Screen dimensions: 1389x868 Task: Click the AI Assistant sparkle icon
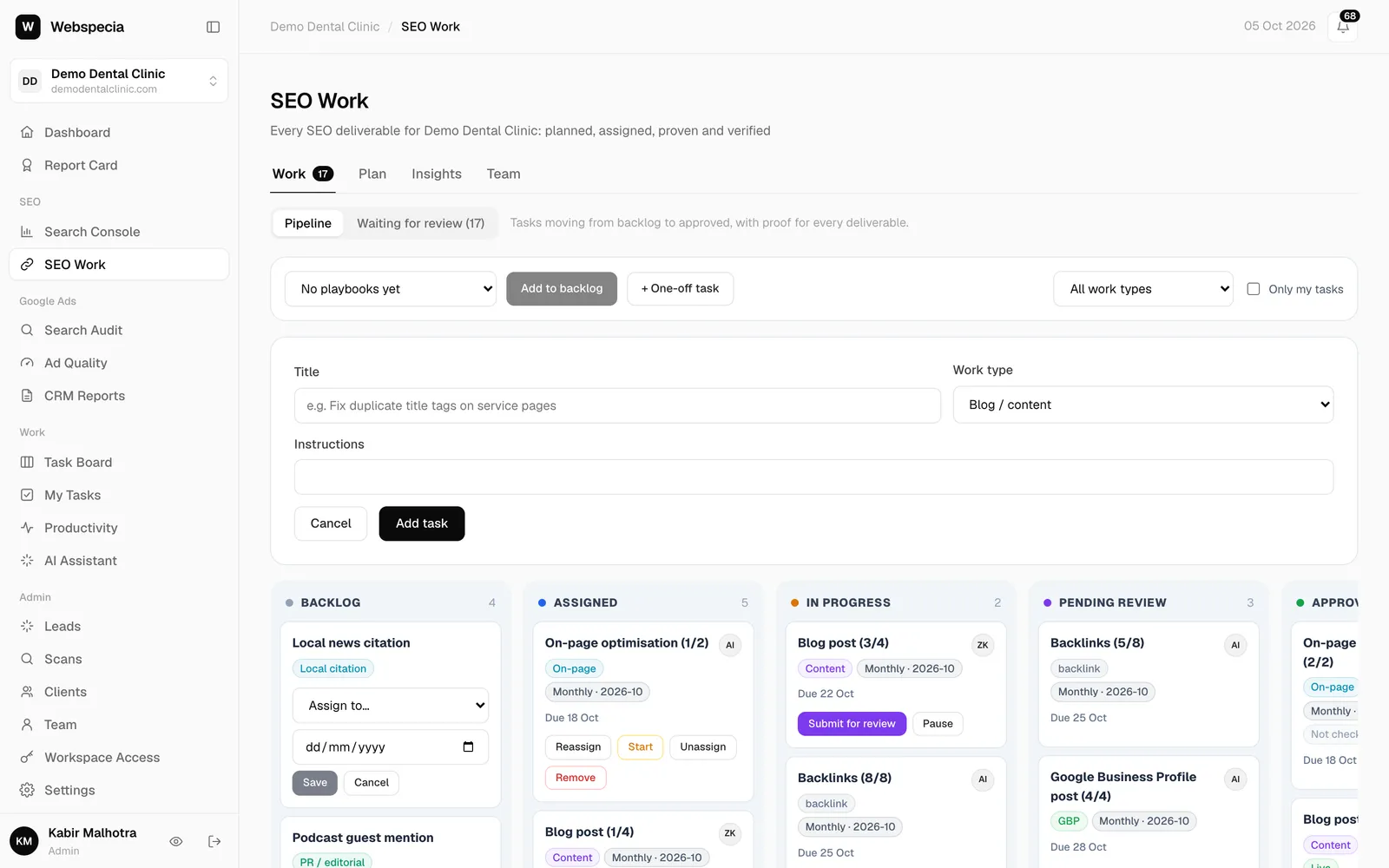click(27, 561)
